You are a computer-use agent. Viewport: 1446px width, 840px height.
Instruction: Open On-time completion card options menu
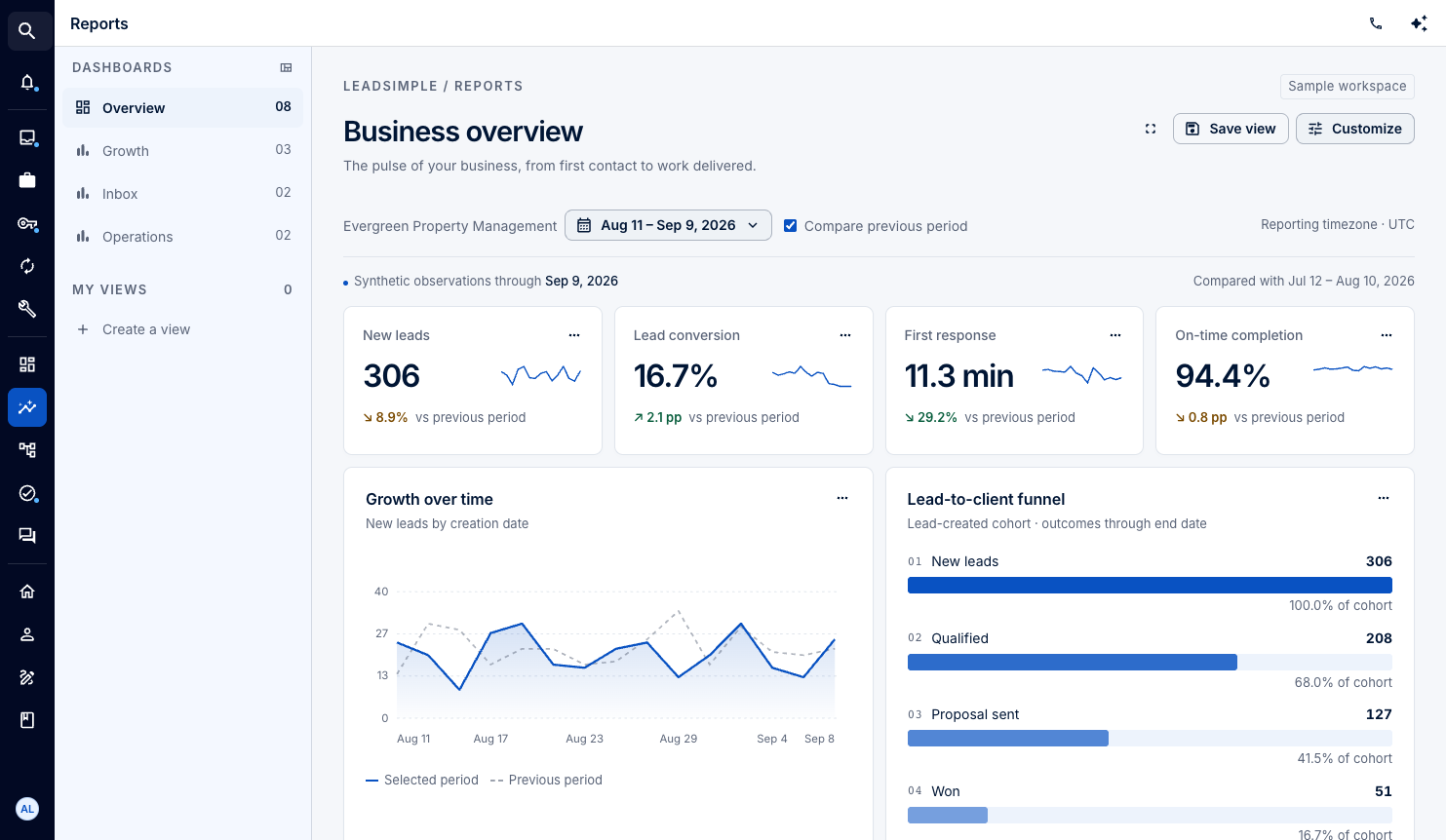pyautogui.click(x=1387, y=335)
